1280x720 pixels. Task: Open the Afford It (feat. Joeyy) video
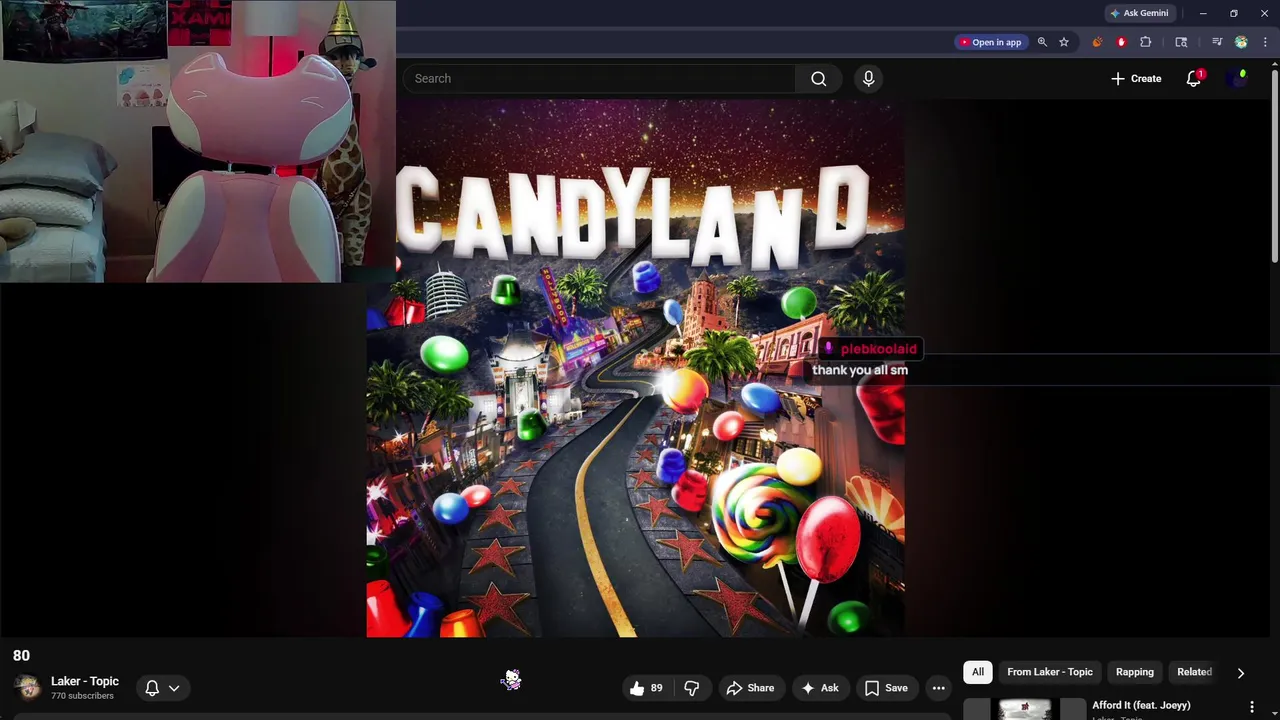[x=1141, y=706]
